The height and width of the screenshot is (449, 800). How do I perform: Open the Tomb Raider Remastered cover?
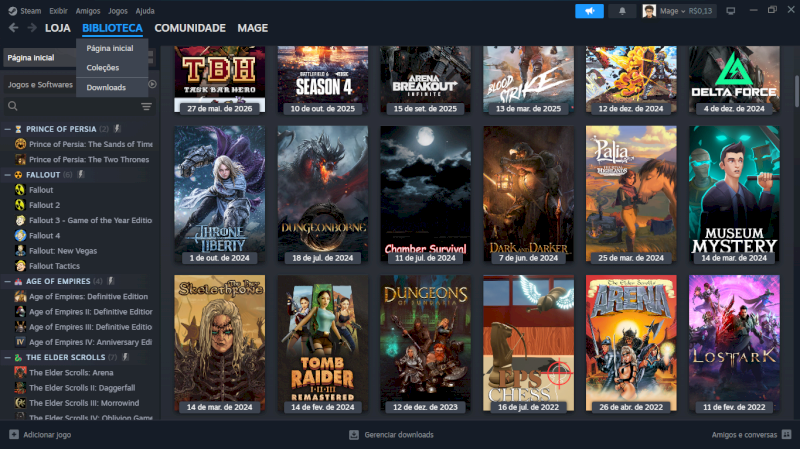322,343
